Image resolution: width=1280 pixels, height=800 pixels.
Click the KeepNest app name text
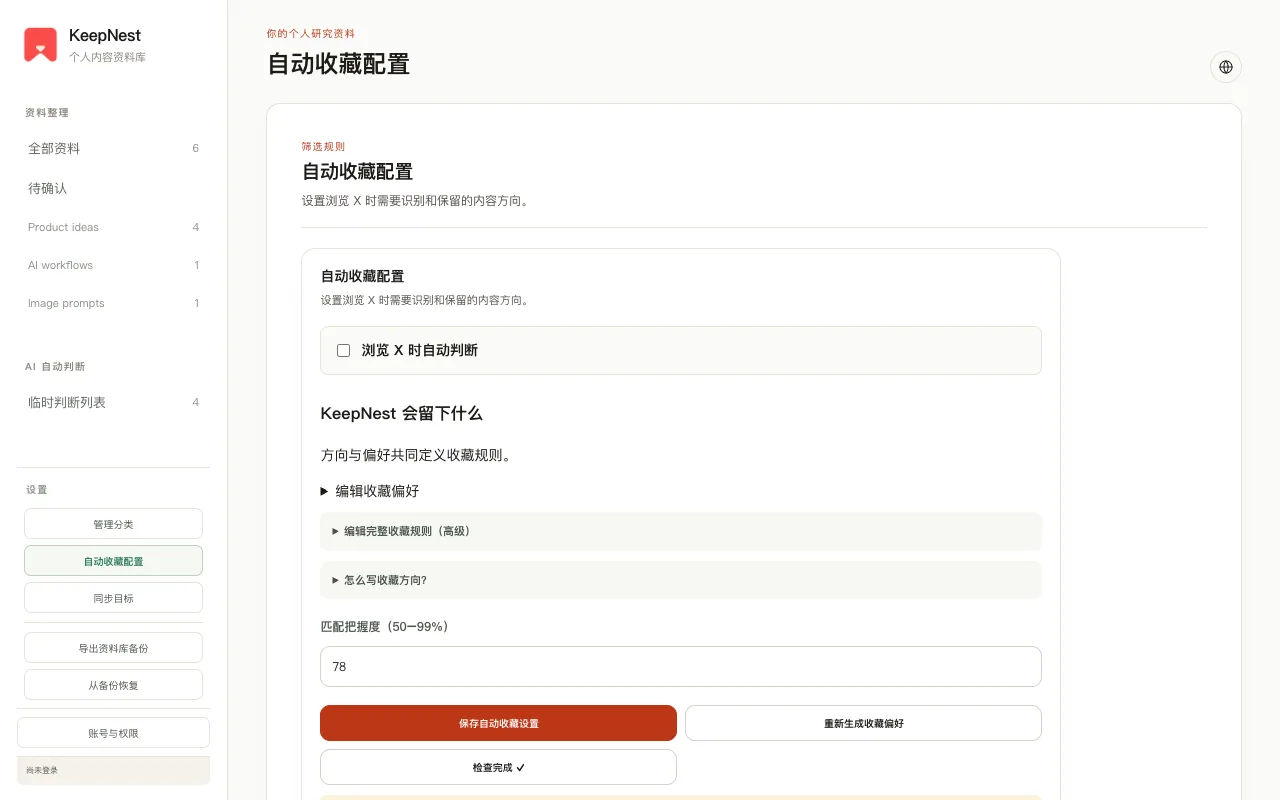(105, 36)
